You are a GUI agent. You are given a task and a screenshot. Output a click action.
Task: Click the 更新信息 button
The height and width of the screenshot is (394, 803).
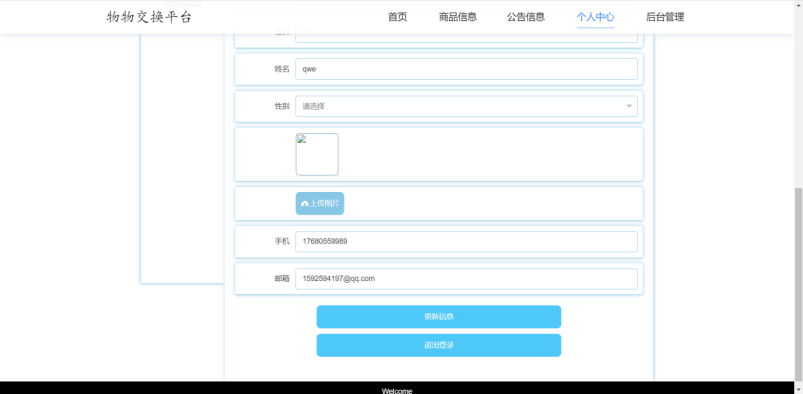[x=438, y=317]
